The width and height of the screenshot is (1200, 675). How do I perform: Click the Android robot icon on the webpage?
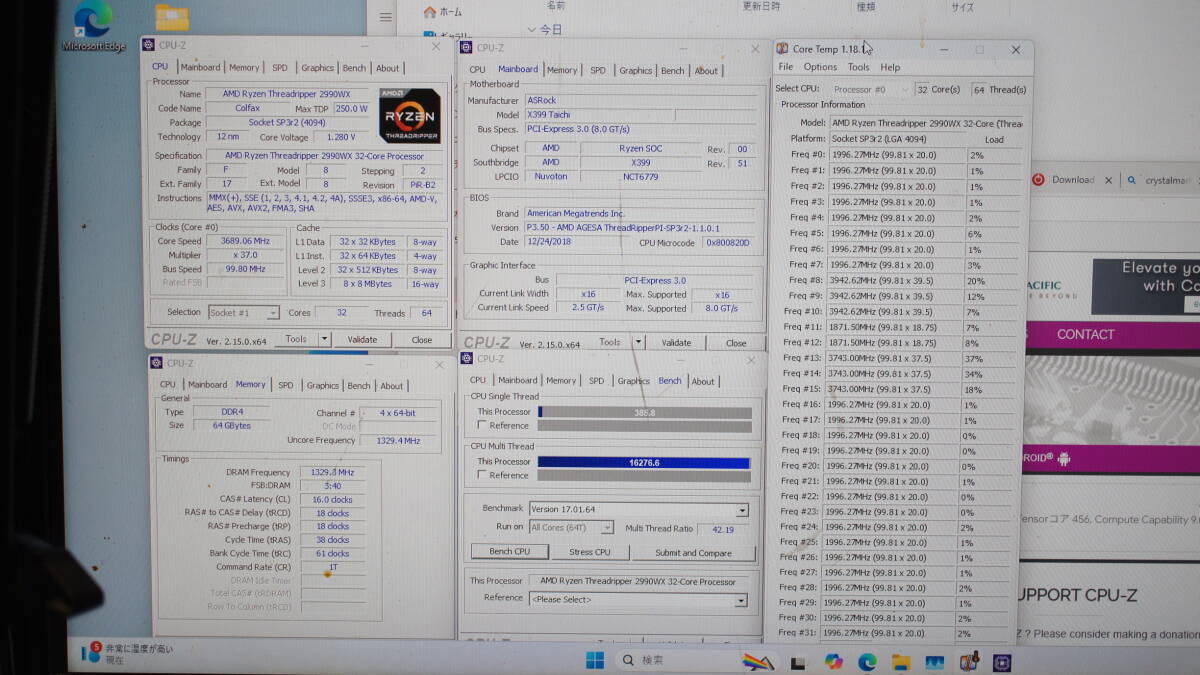coord(1063,458)
